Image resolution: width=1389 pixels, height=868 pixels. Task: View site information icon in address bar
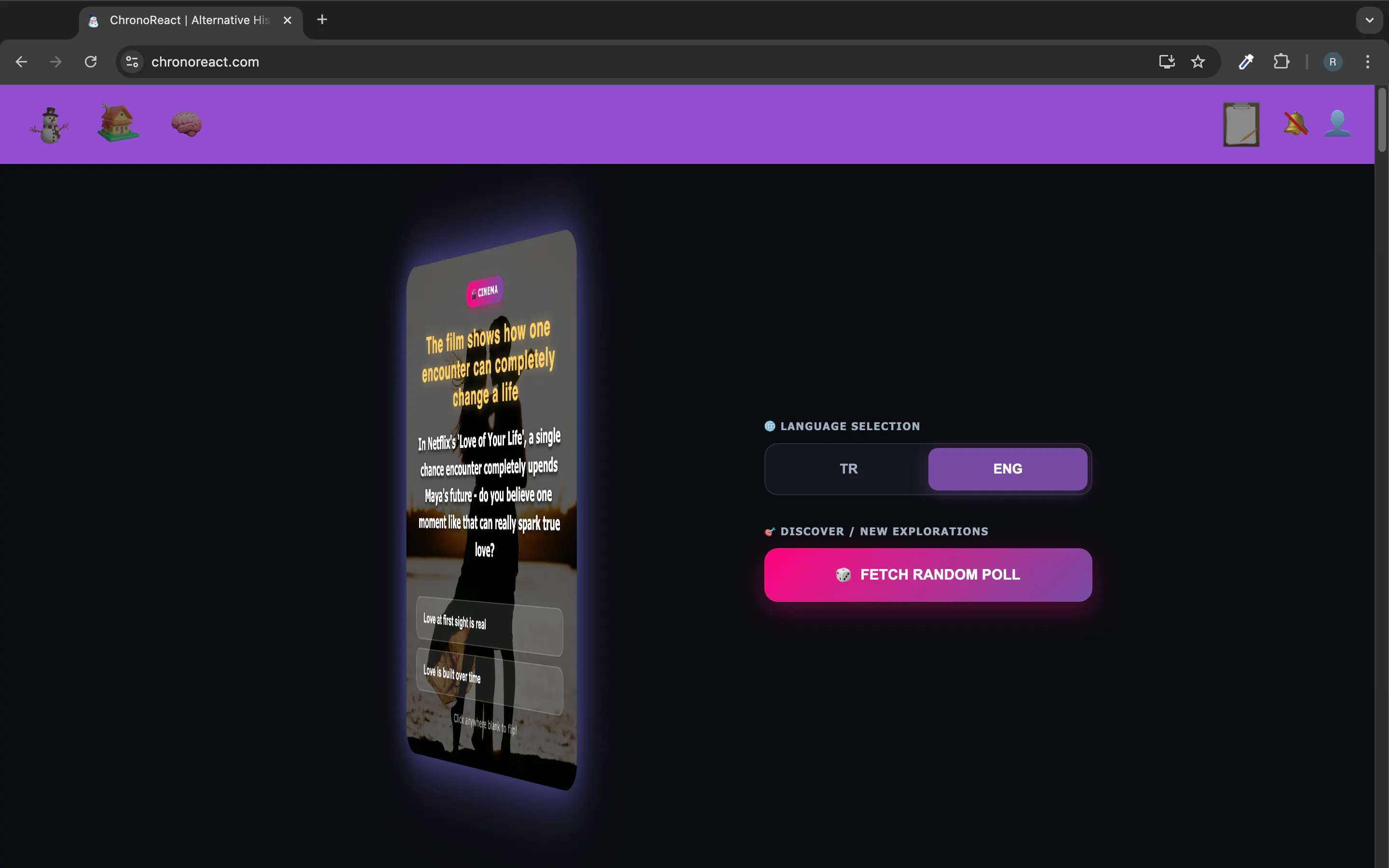coord(132,61)
